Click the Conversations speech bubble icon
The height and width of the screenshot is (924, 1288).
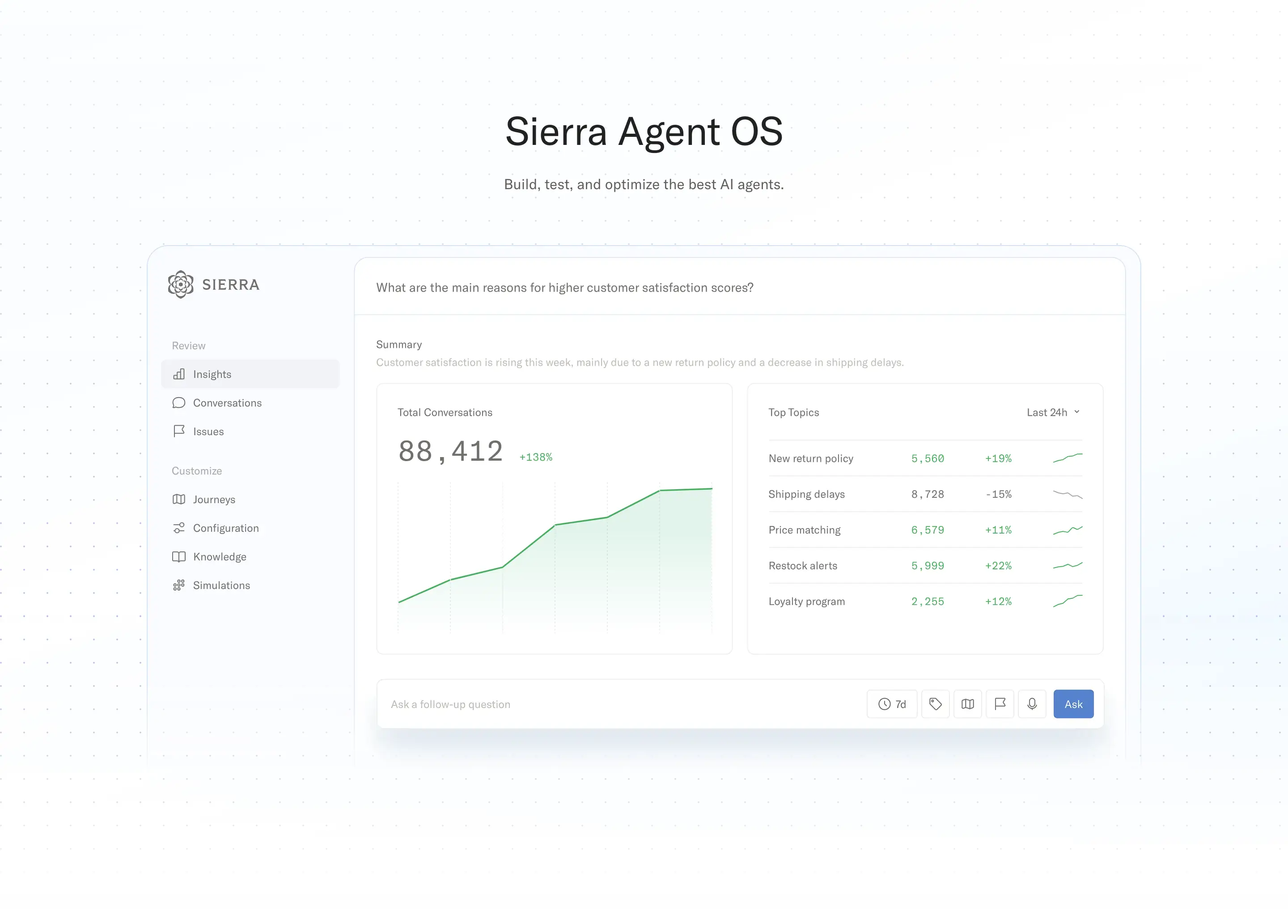(179, 403)
